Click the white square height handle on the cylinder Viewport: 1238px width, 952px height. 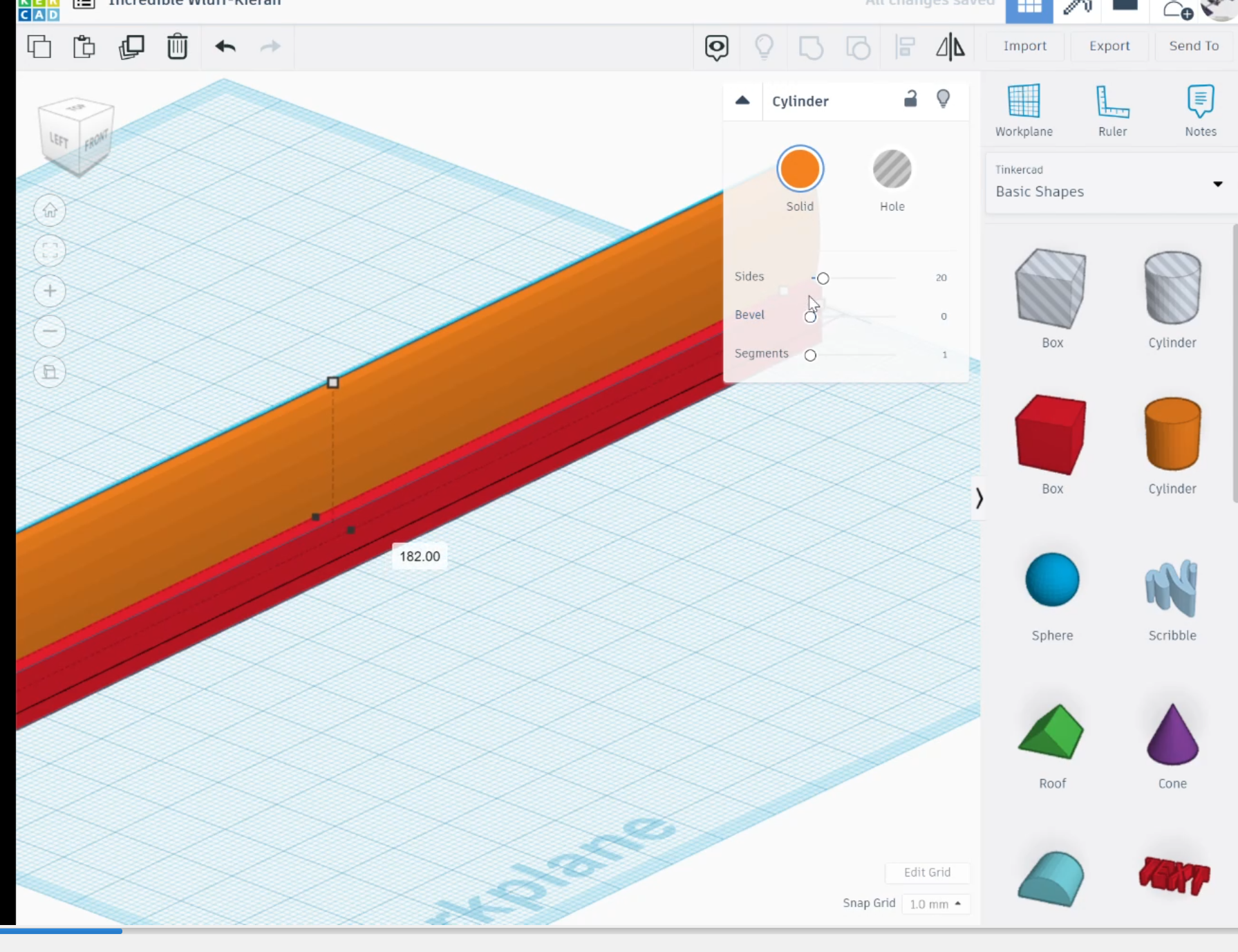point(332,382)
